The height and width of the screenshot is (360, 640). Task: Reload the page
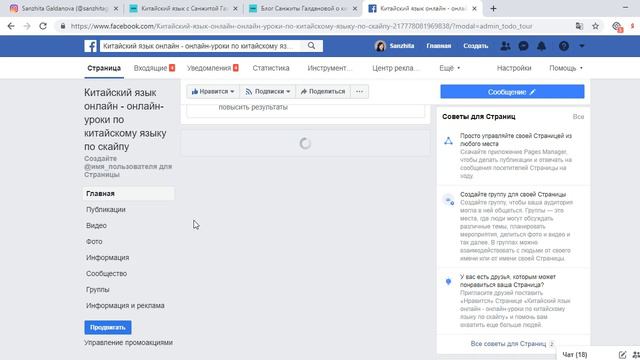point(43,26)
